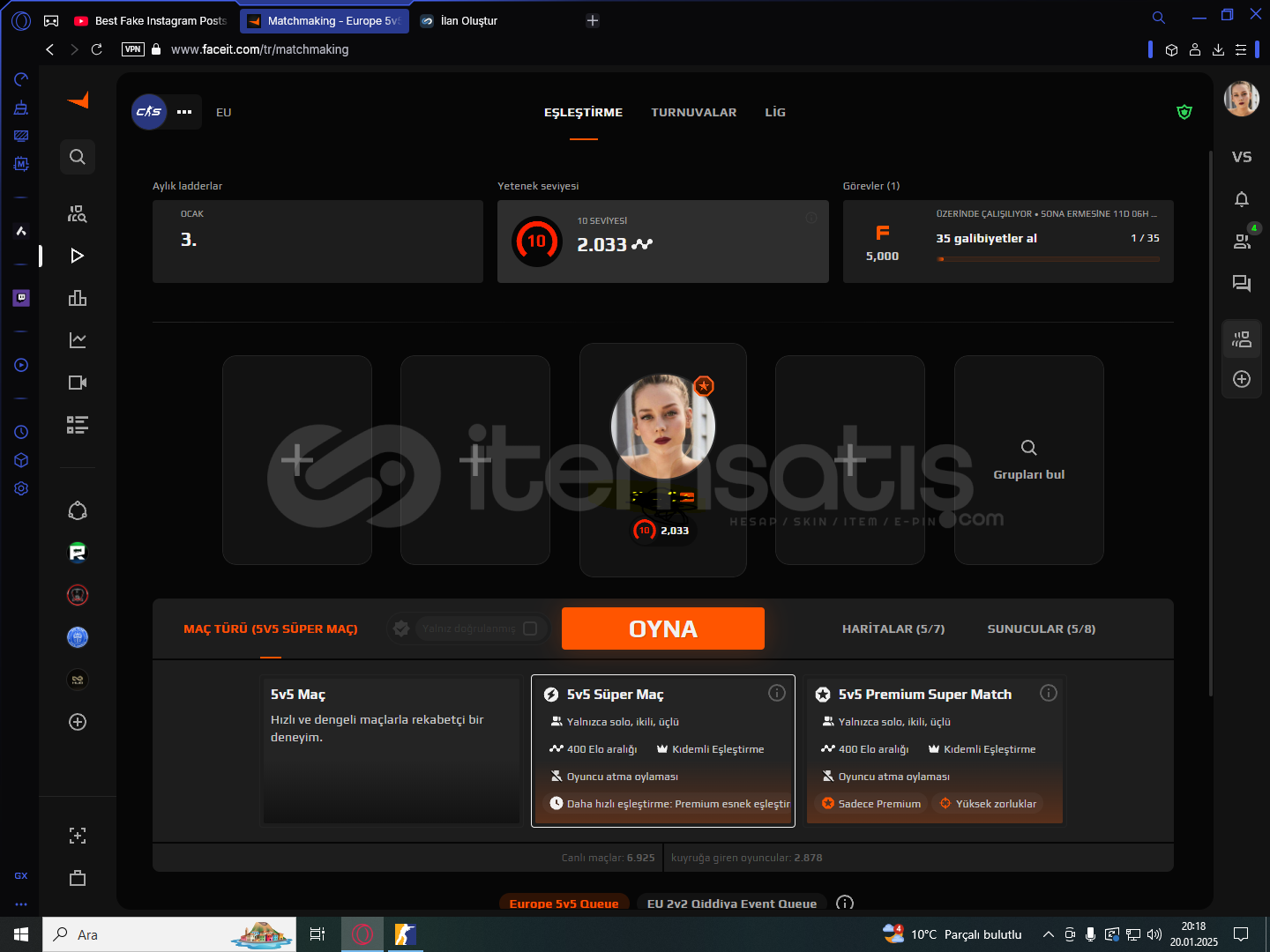
Task: Click the circled plus icon in FACEIT sidebar
Action: [x=78, y=722]
